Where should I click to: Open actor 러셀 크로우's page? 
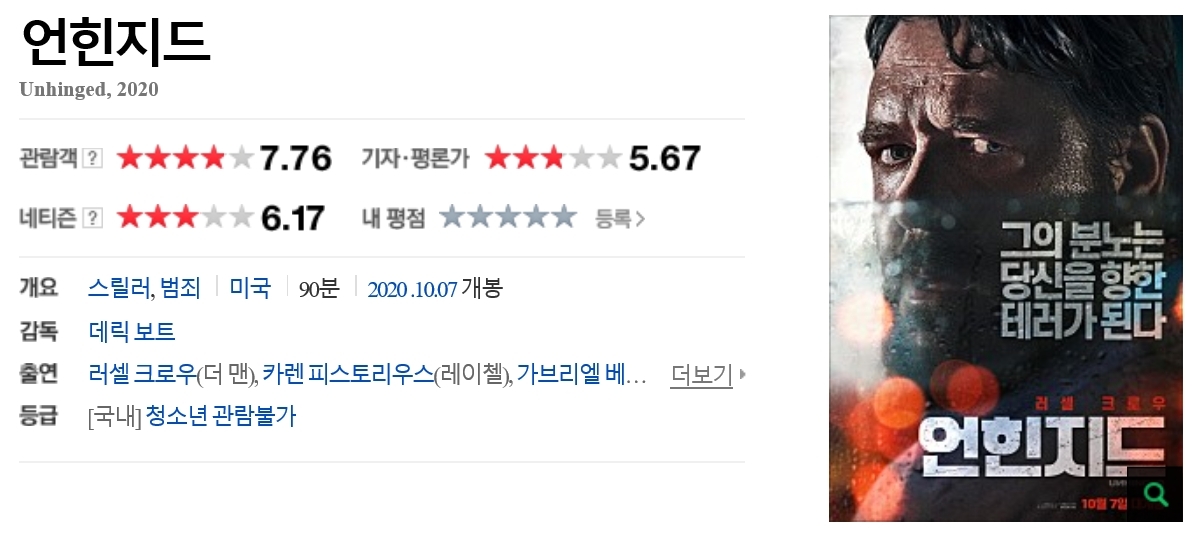click(x=142, y=375)
